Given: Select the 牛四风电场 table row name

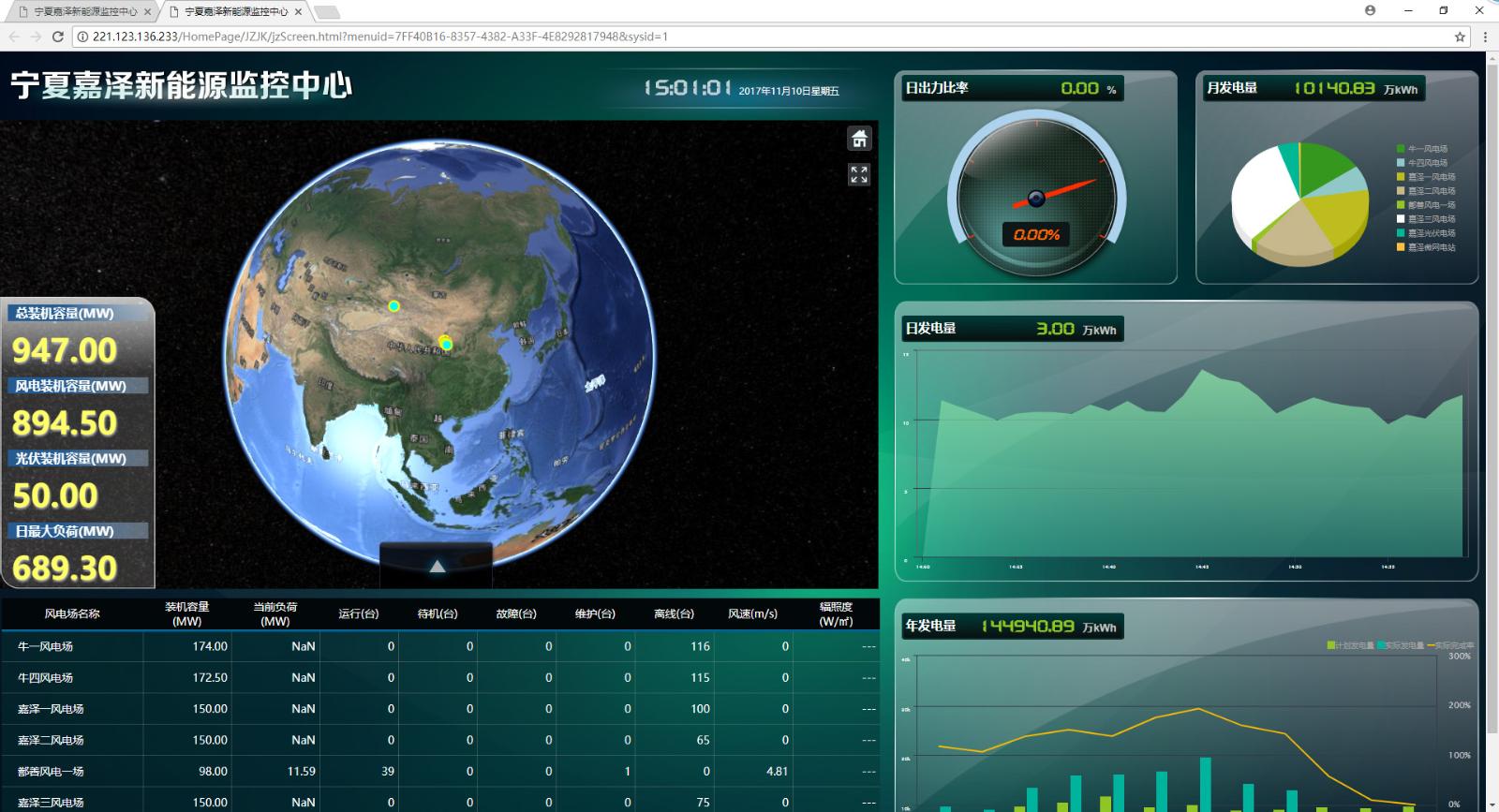Looking at the screenshot, I should 45,677.
